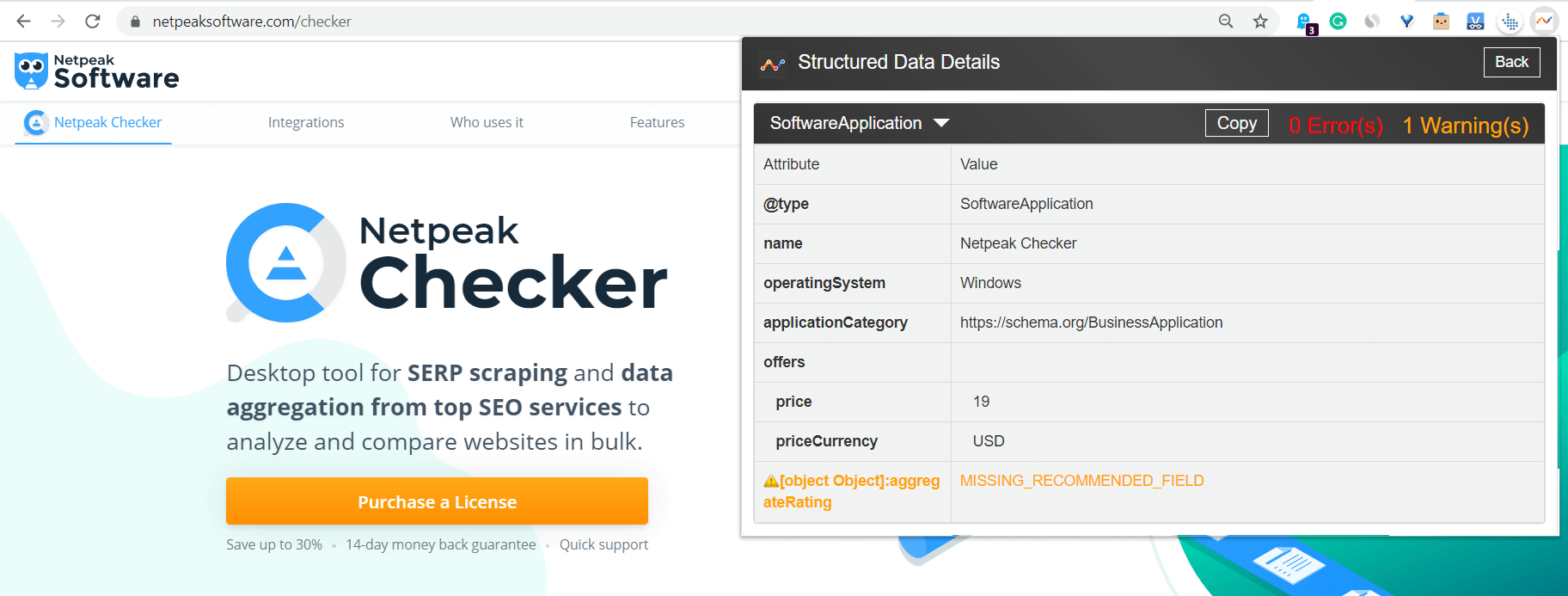1568x596 pixels.
Task: Click the name attribute cell
Action: (x=852, y=243)
